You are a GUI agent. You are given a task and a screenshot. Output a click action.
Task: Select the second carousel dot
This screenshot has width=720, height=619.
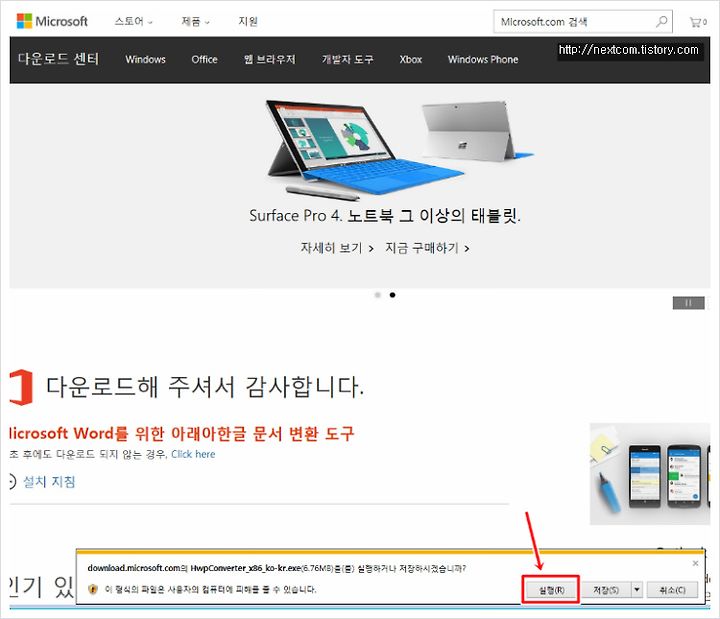(392, 295)
